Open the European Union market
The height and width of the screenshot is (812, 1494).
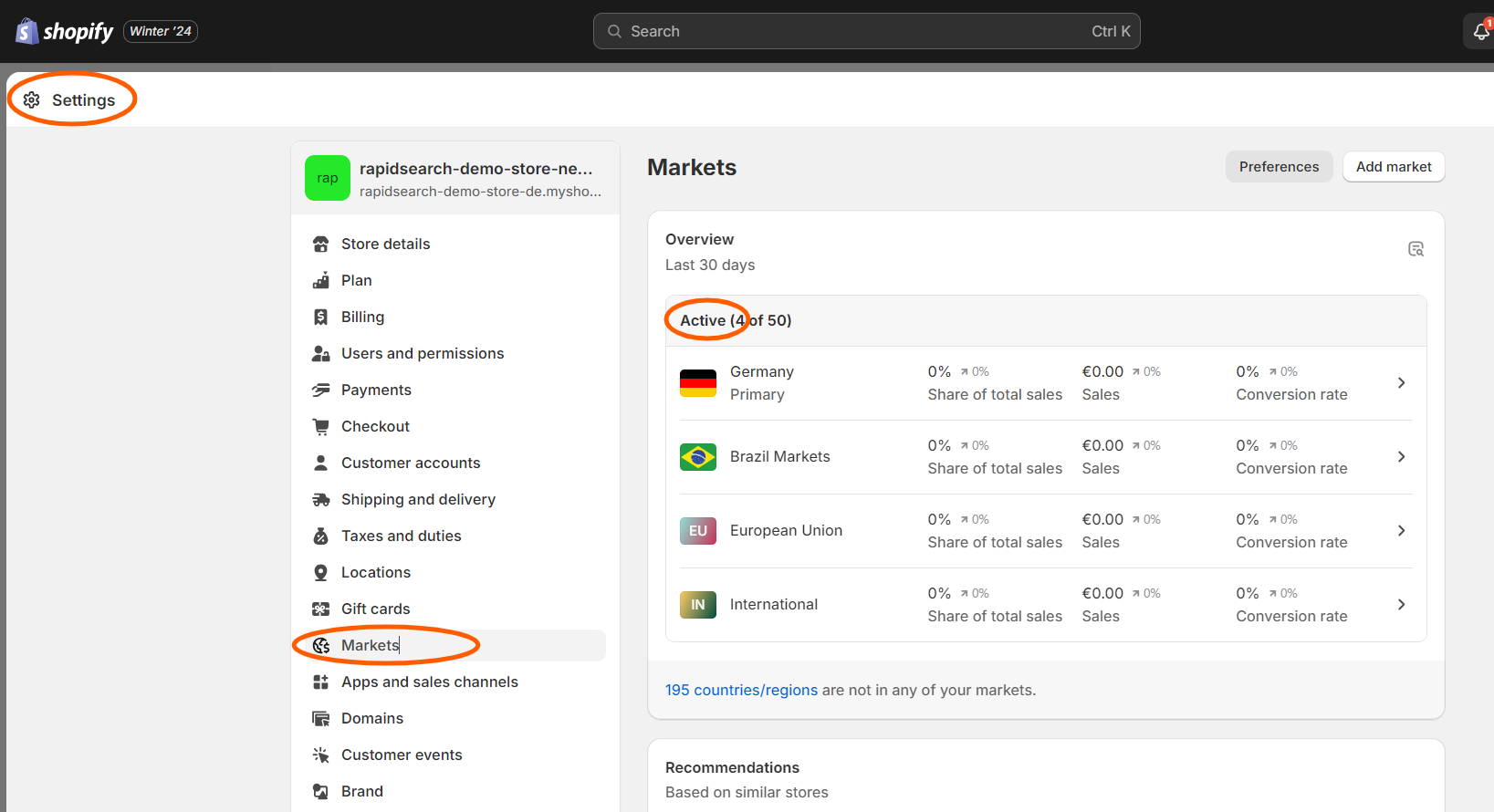(x=1046, y=531)
